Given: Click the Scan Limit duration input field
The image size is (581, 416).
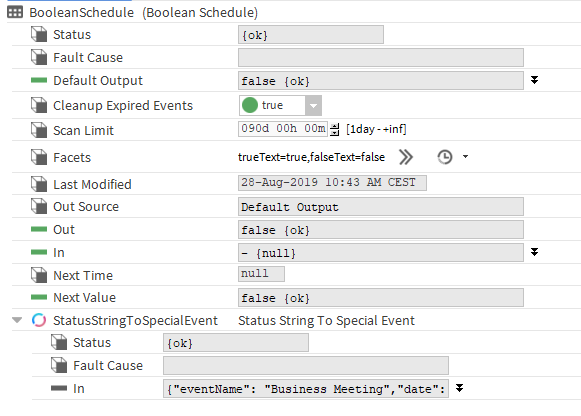Looking at the screenshot, I should click(283, 129).
